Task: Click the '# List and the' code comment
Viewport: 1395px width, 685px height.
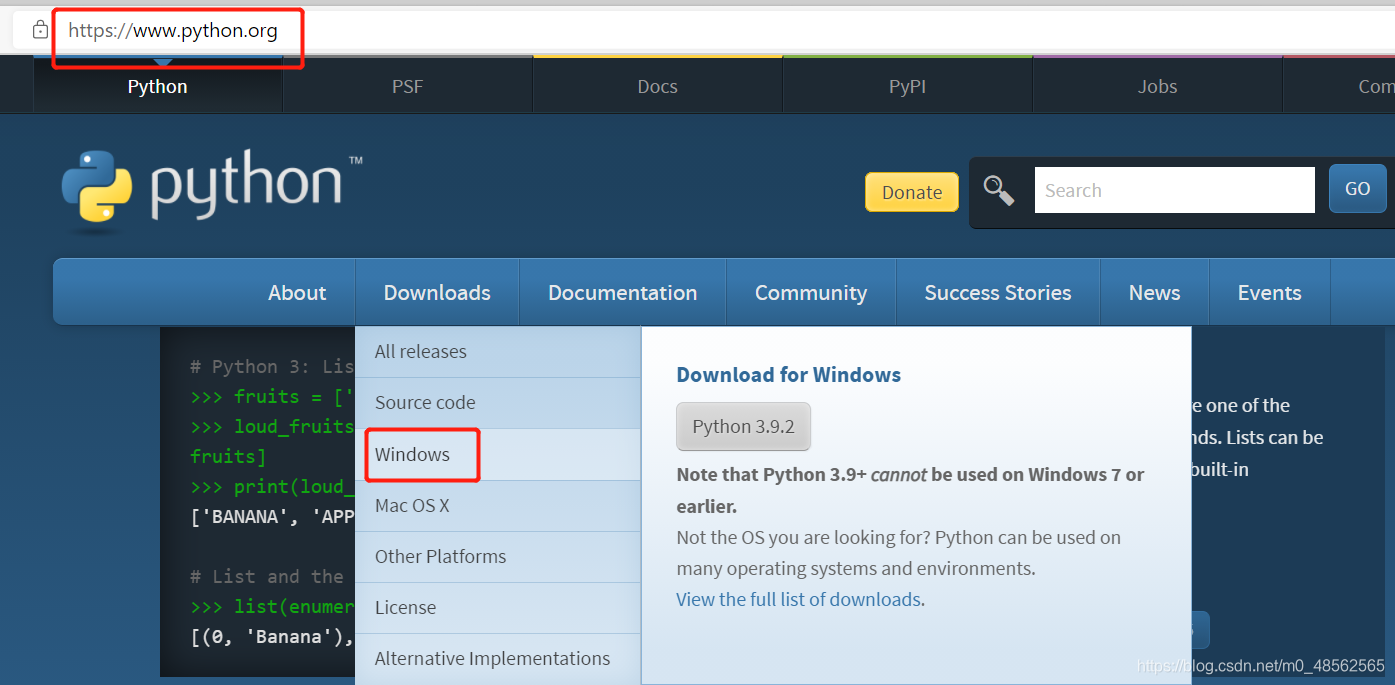Action: (268, 577)
